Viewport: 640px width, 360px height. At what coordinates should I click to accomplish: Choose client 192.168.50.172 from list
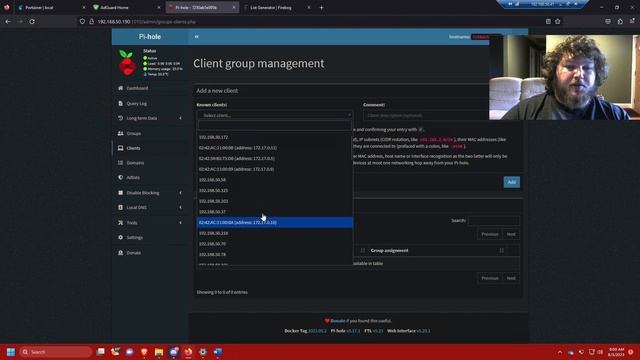275,137
